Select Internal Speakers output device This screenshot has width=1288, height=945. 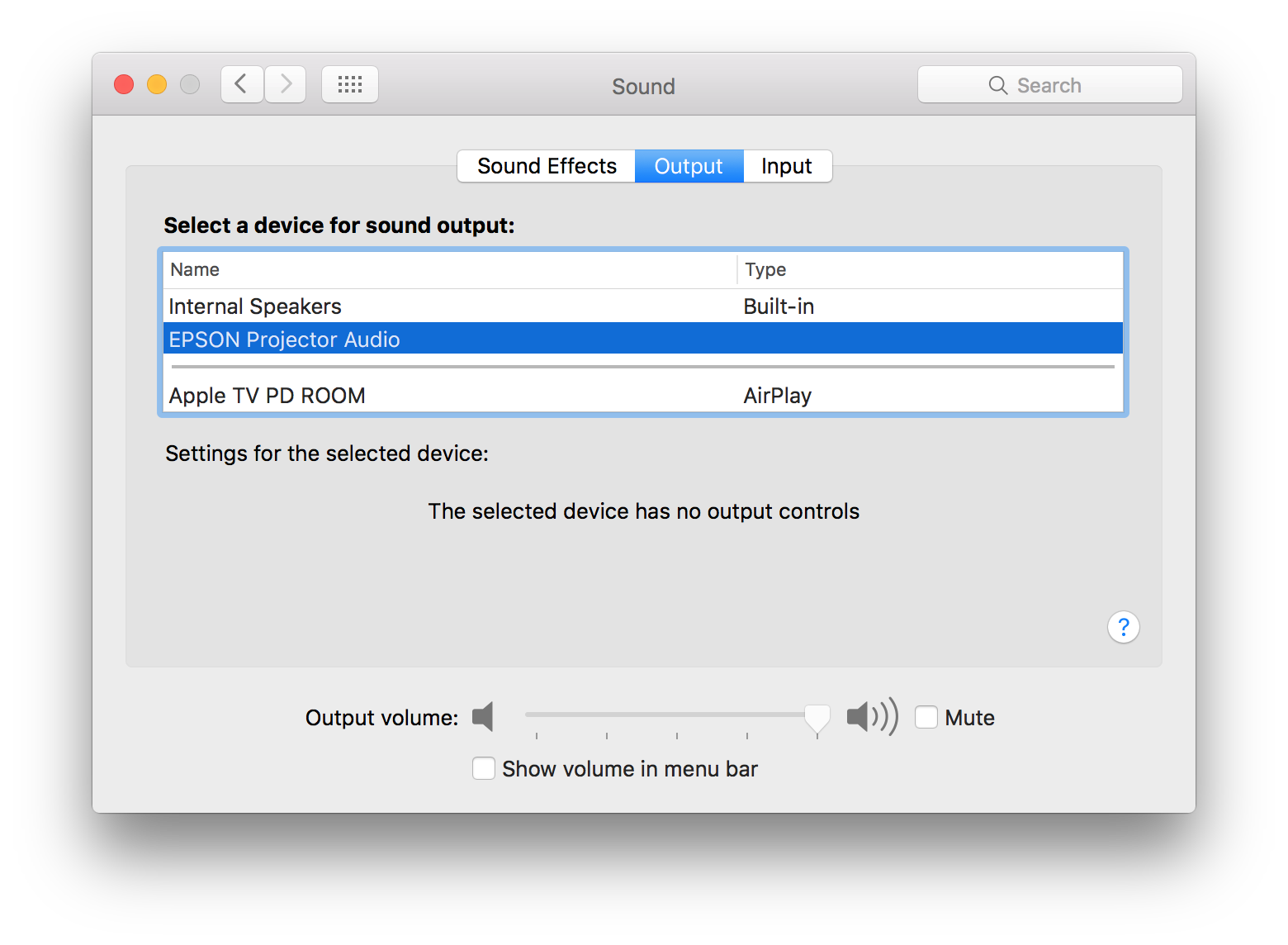(x=255, y=306)
